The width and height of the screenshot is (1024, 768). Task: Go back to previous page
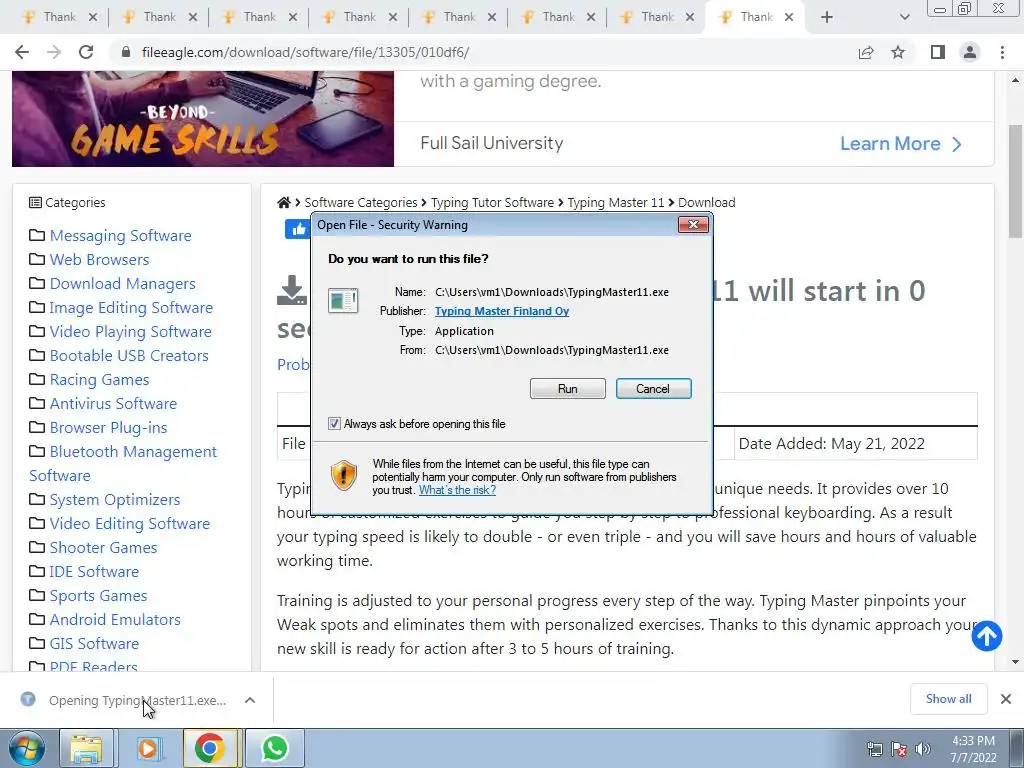point(22,52)
